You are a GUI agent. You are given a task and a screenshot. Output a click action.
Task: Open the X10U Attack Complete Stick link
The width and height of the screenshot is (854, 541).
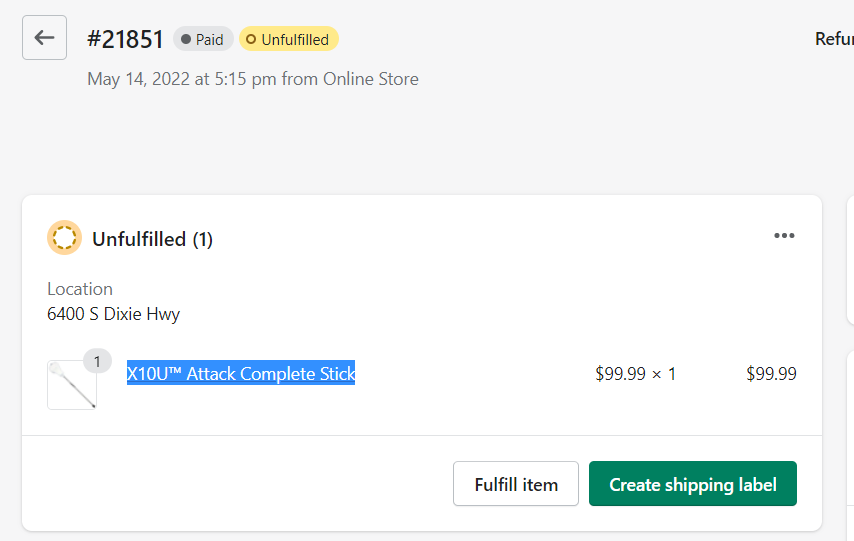point(241,373)
